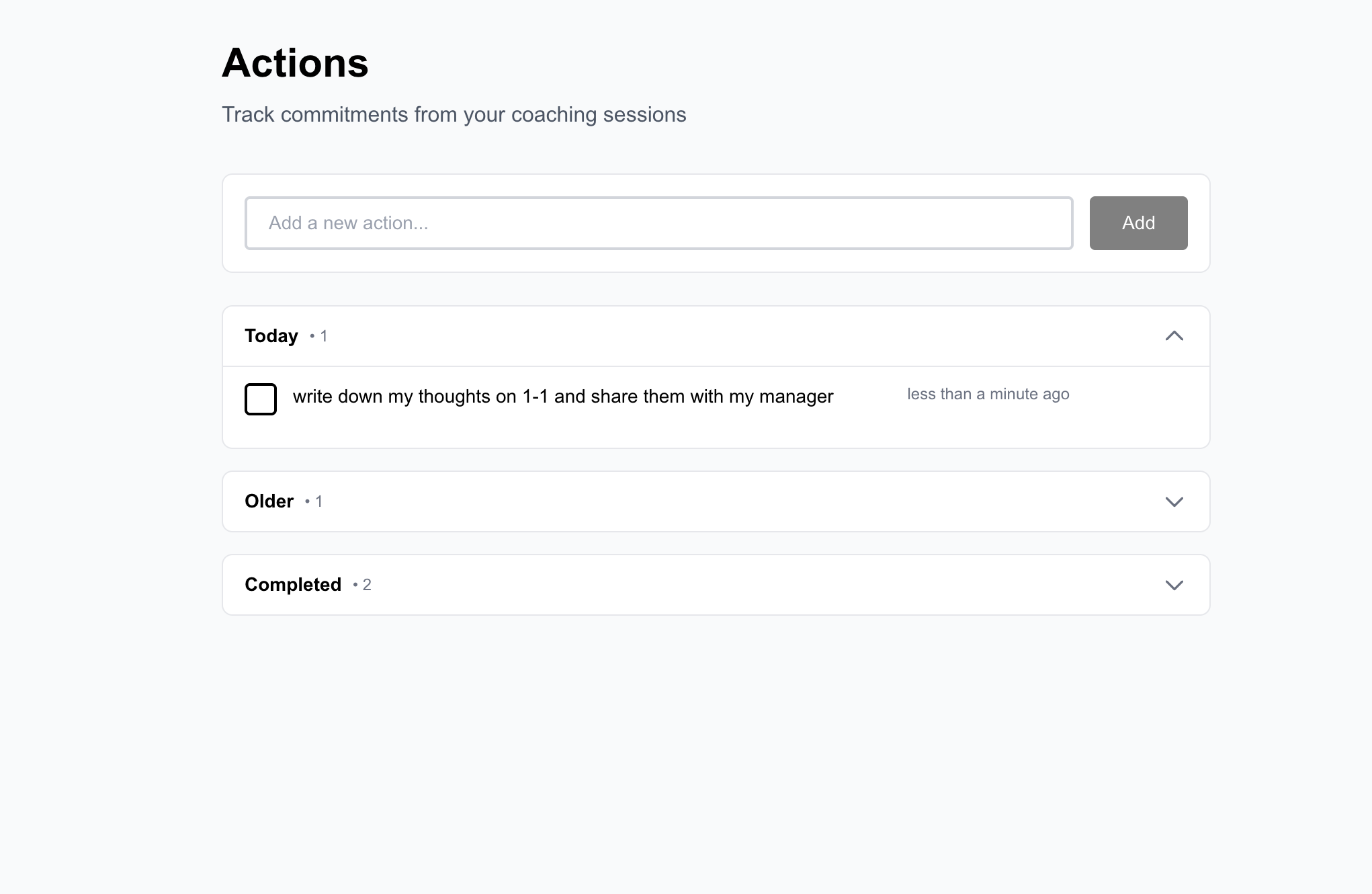Click the Actions page title
Screen dimensions: 1372x894
pyautogui.click(x=296, y=63)
